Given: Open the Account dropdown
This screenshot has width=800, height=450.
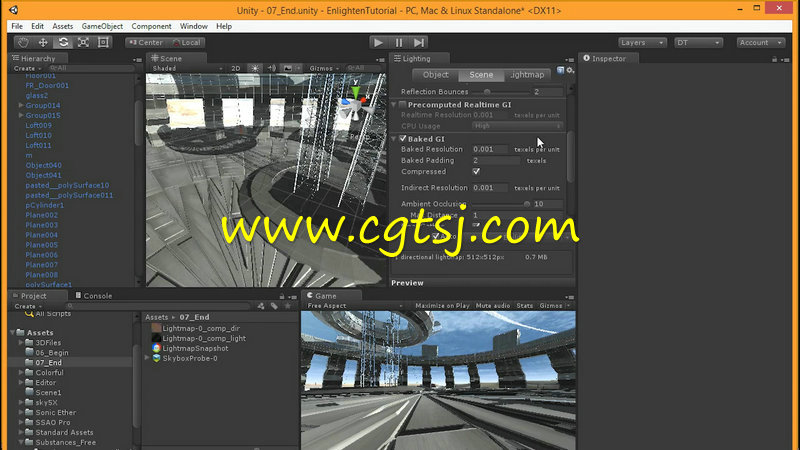Looking at the screenshot, I should pyautogui.click(x=760, y=42).
